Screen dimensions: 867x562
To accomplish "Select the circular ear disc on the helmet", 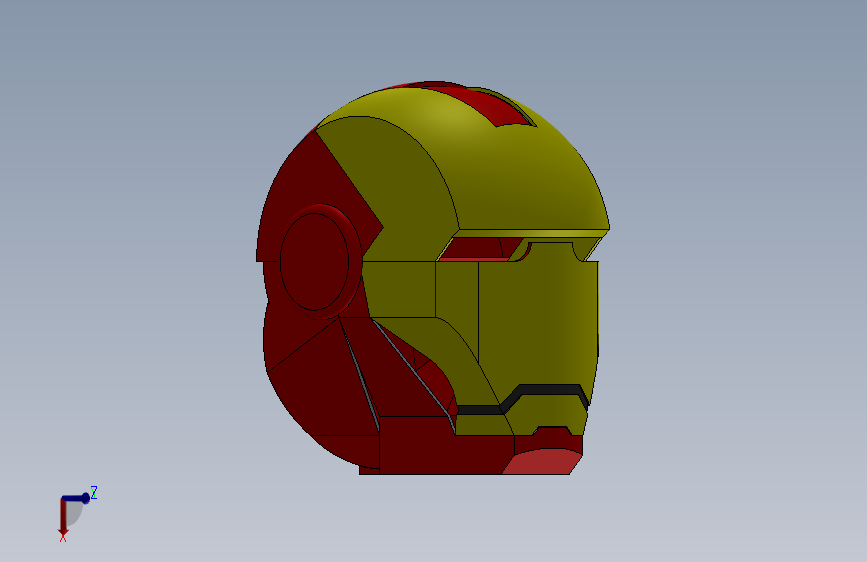I will [x=314, y=262].
